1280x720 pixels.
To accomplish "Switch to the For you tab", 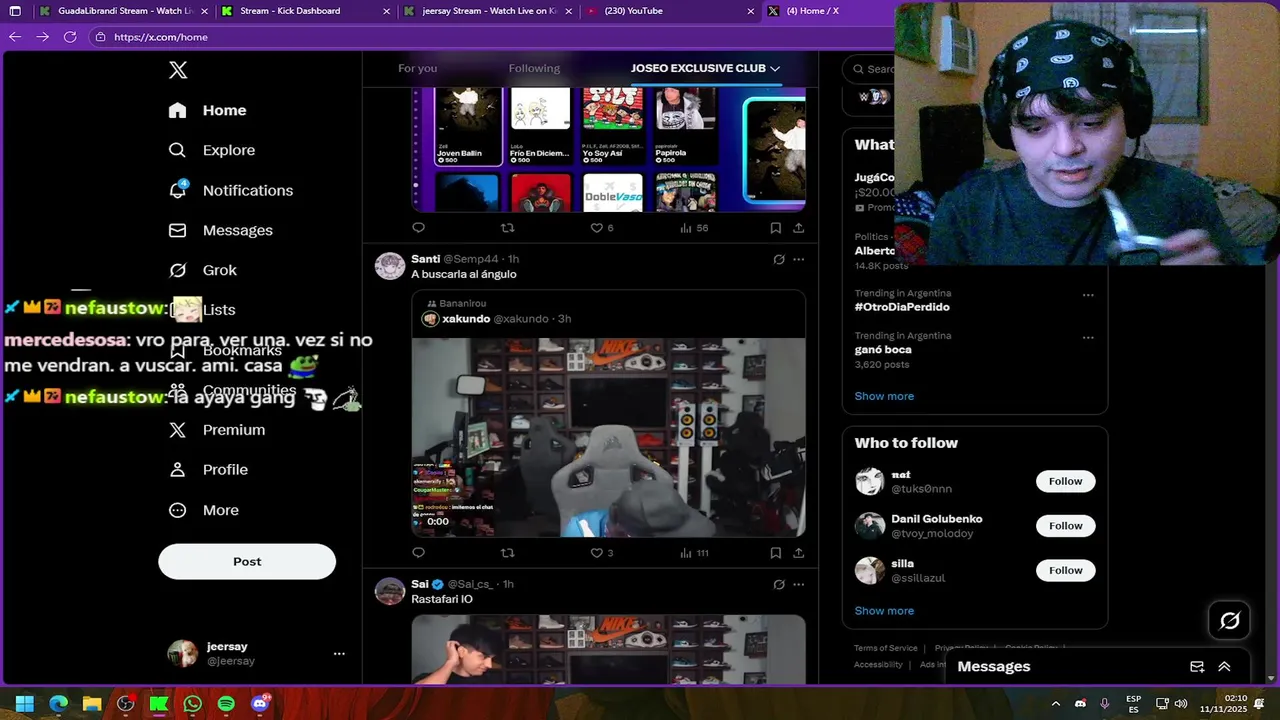I will (x=418, y=68).
